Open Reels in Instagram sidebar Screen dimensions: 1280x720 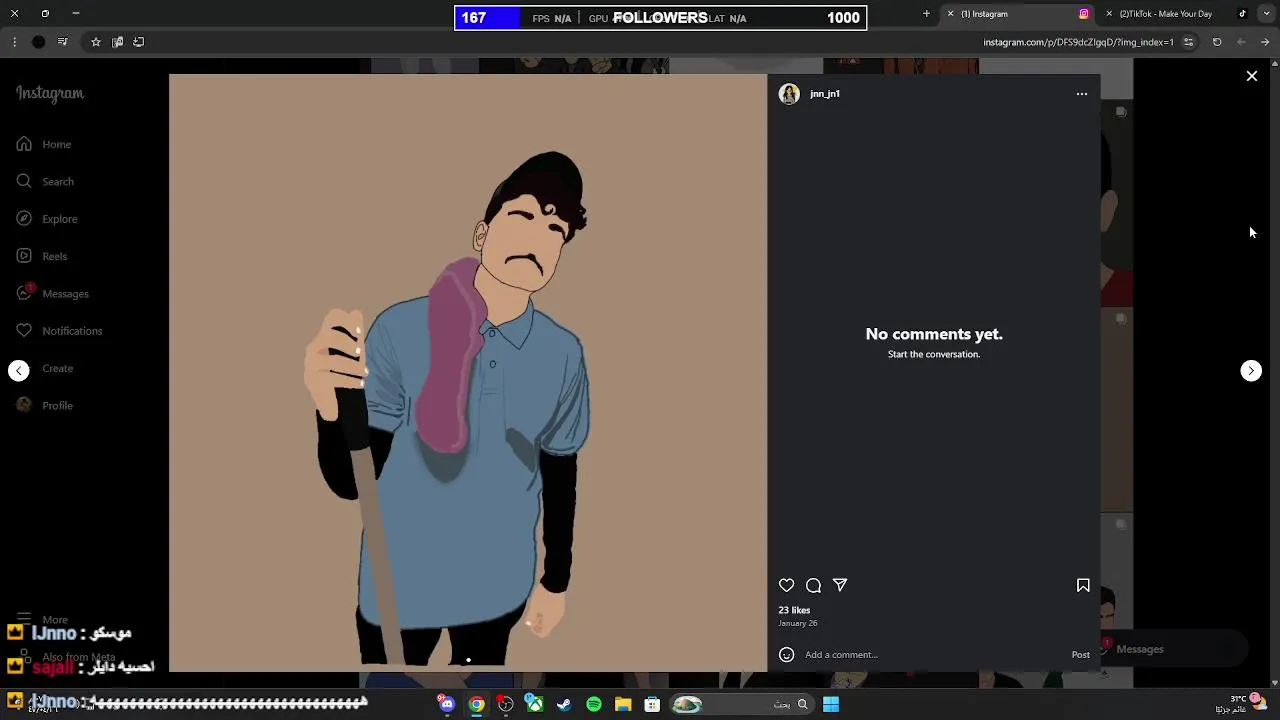(42, 256)
